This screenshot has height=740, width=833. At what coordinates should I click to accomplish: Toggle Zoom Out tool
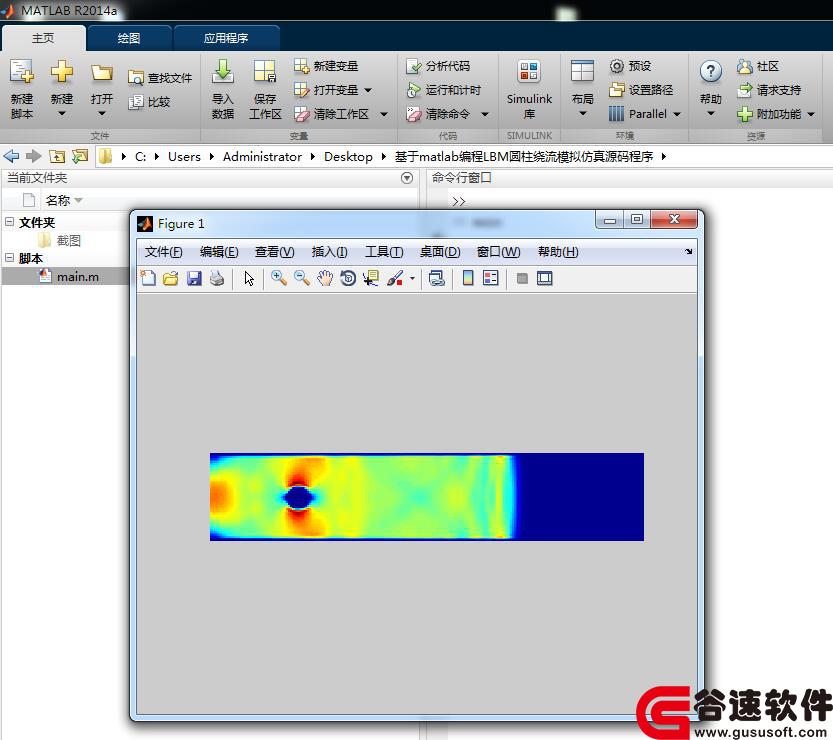pos(302,278)
